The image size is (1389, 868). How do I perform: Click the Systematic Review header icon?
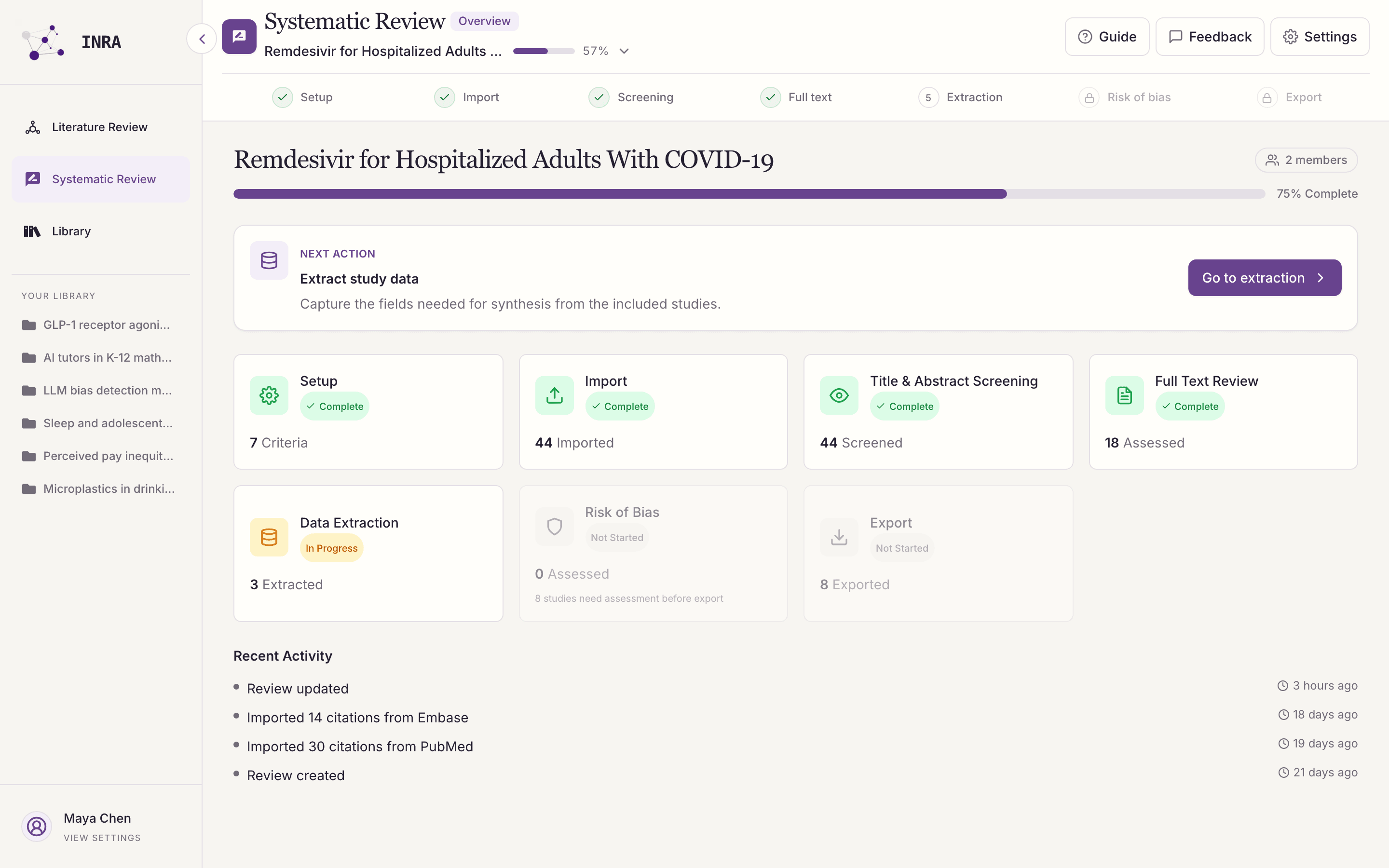[239, 37]
